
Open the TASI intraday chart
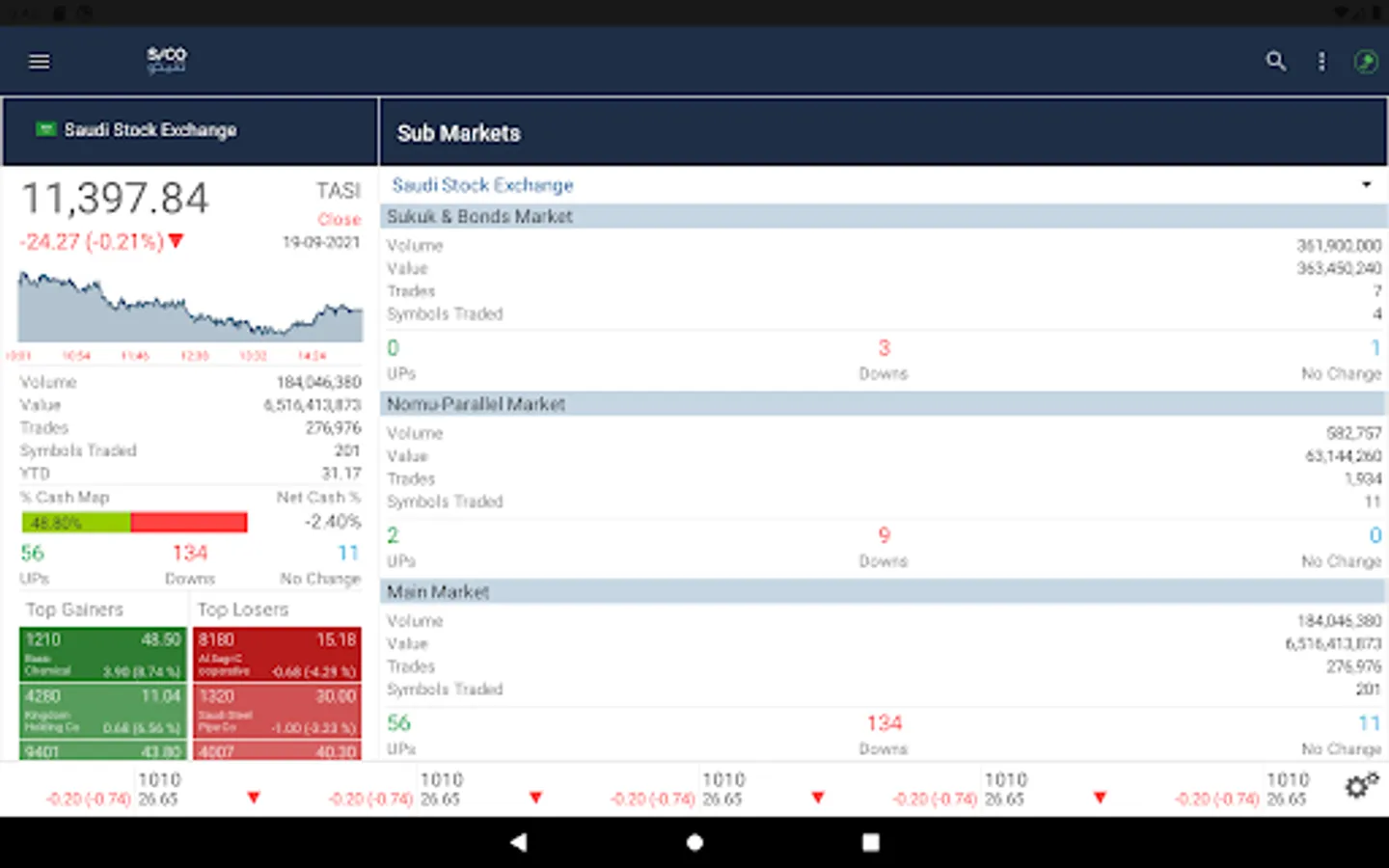[x=190, y=307]
